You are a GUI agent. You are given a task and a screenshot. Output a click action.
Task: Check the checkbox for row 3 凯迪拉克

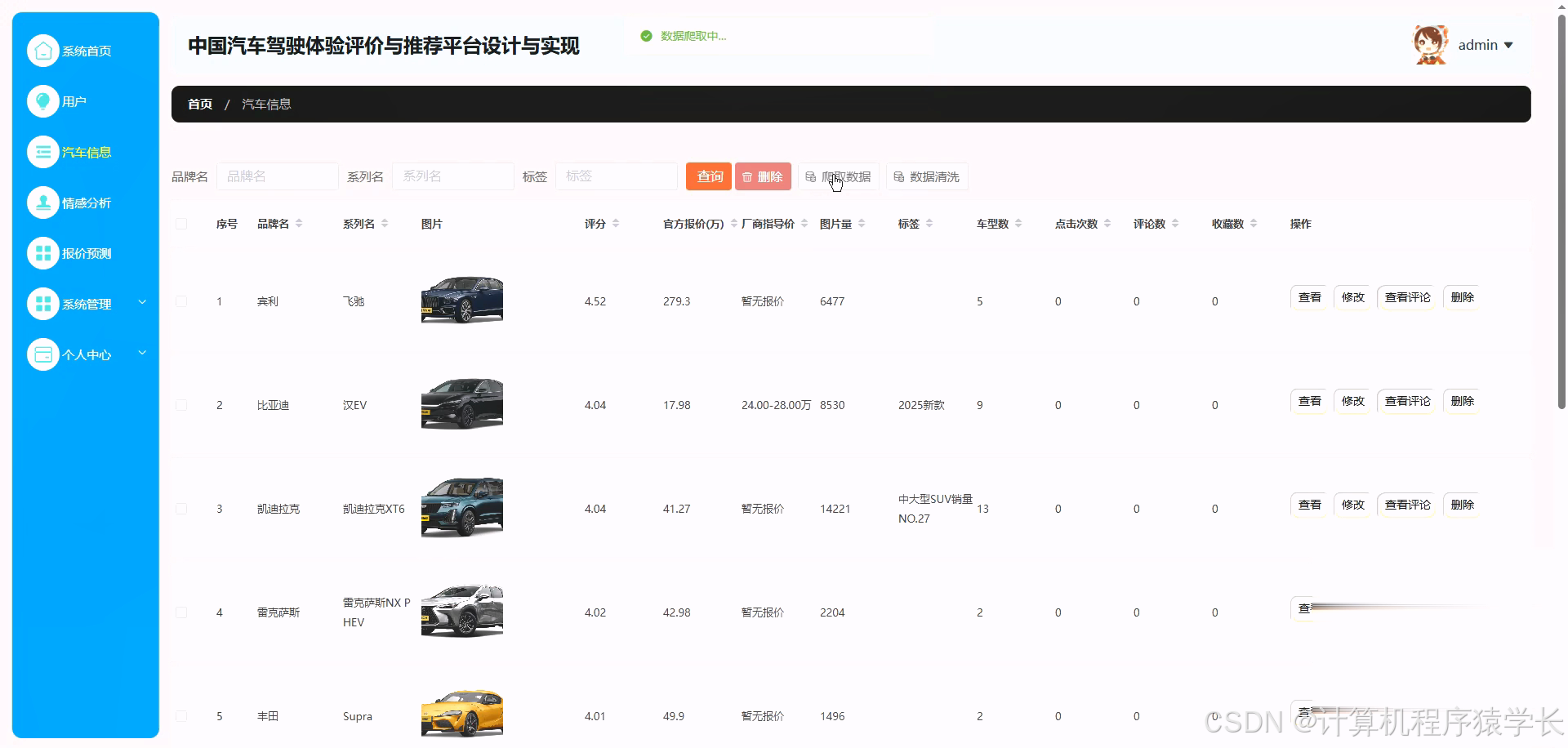coord(181,509)
